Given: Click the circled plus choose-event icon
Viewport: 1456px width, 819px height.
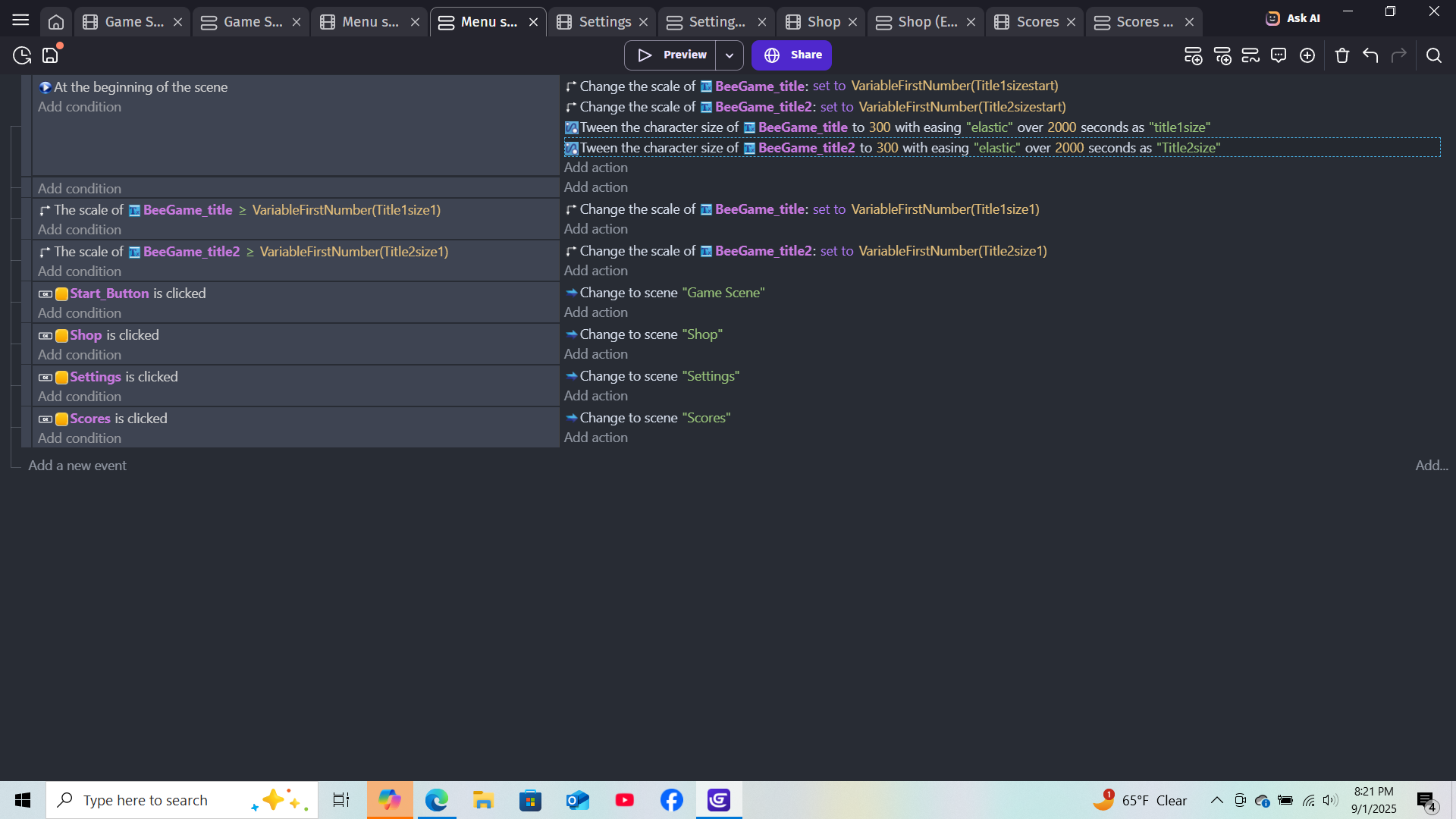Looking at the screenshot, I should (1307, 55).
